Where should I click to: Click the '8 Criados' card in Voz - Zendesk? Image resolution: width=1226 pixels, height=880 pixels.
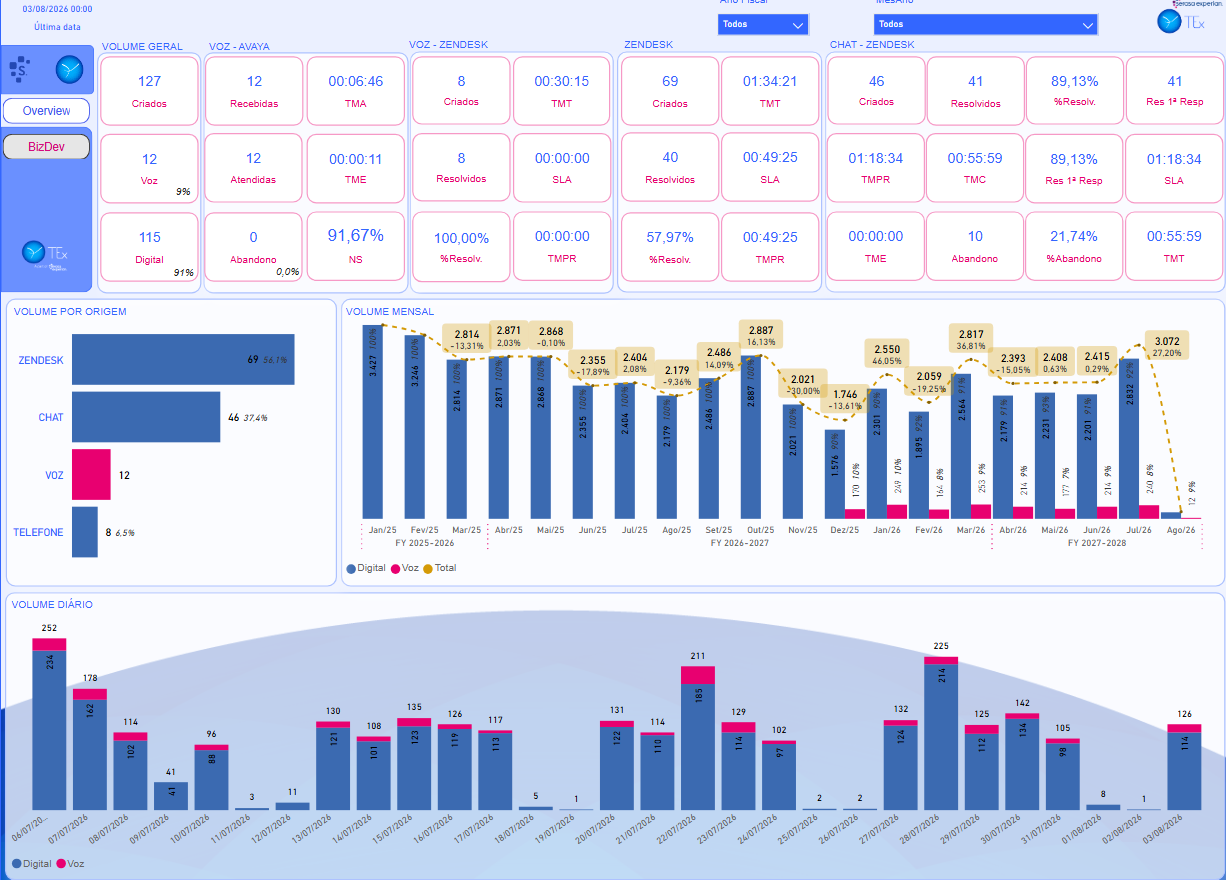[x=461, y=91]
